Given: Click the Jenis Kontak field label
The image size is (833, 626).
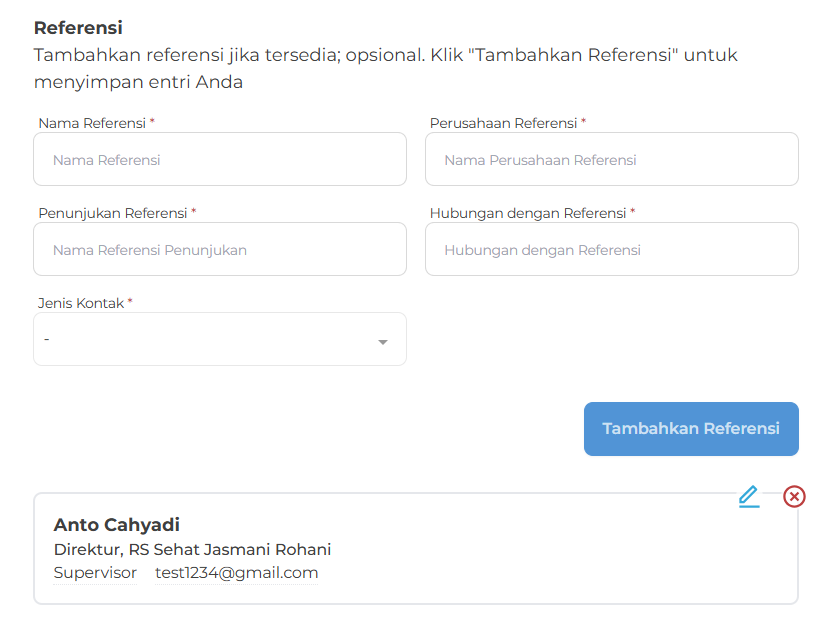Looking at the screenshot, I should coord(82,303).
